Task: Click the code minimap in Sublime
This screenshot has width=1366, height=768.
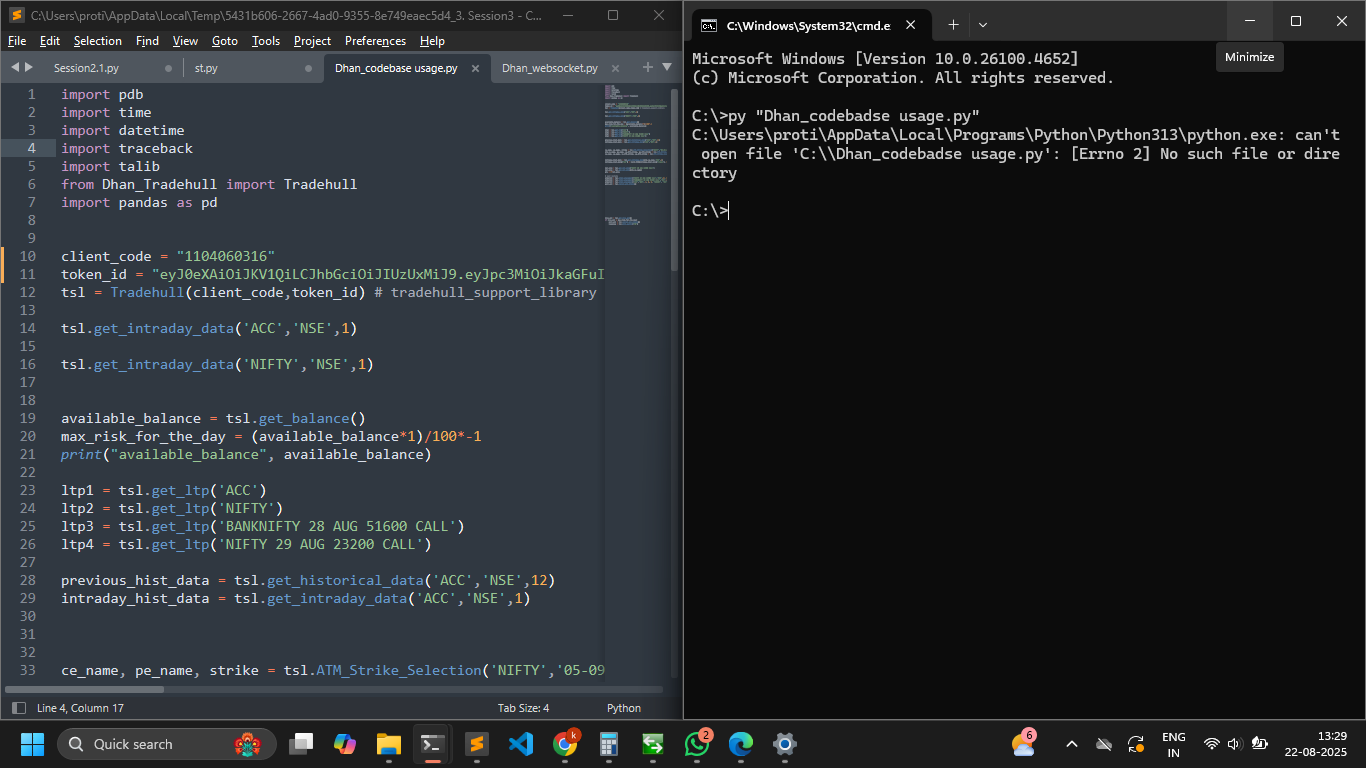Action: pos(636,156)
